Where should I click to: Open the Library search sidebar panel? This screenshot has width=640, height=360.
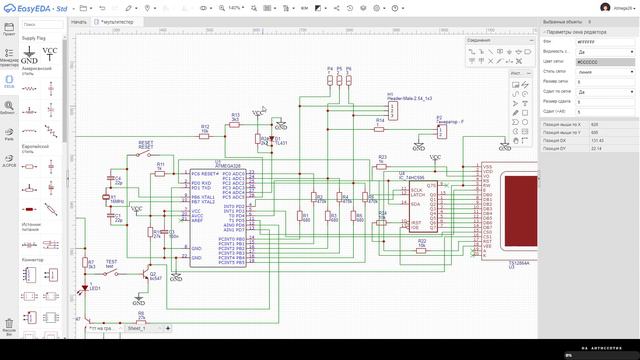9,108
